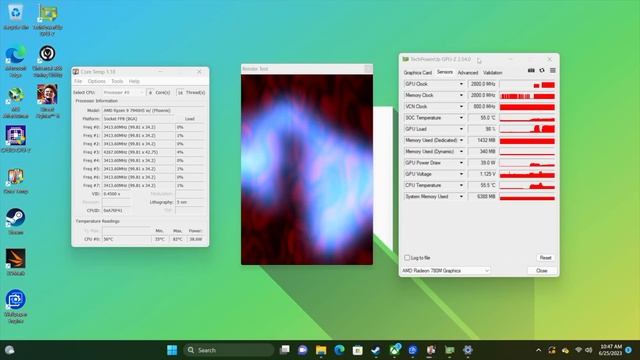The image size is (640, 360).
Task: Open Steam from the taskbar
Action: pos(376,350)
